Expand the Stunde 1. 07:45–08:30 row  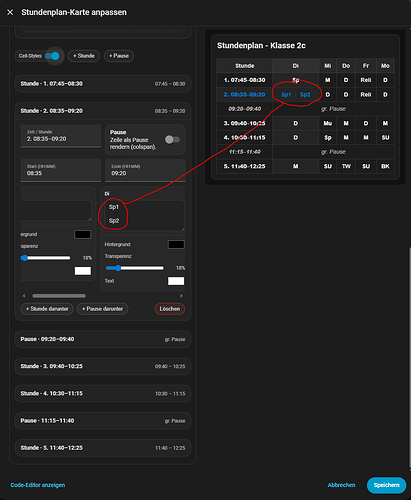pos(103,84)
